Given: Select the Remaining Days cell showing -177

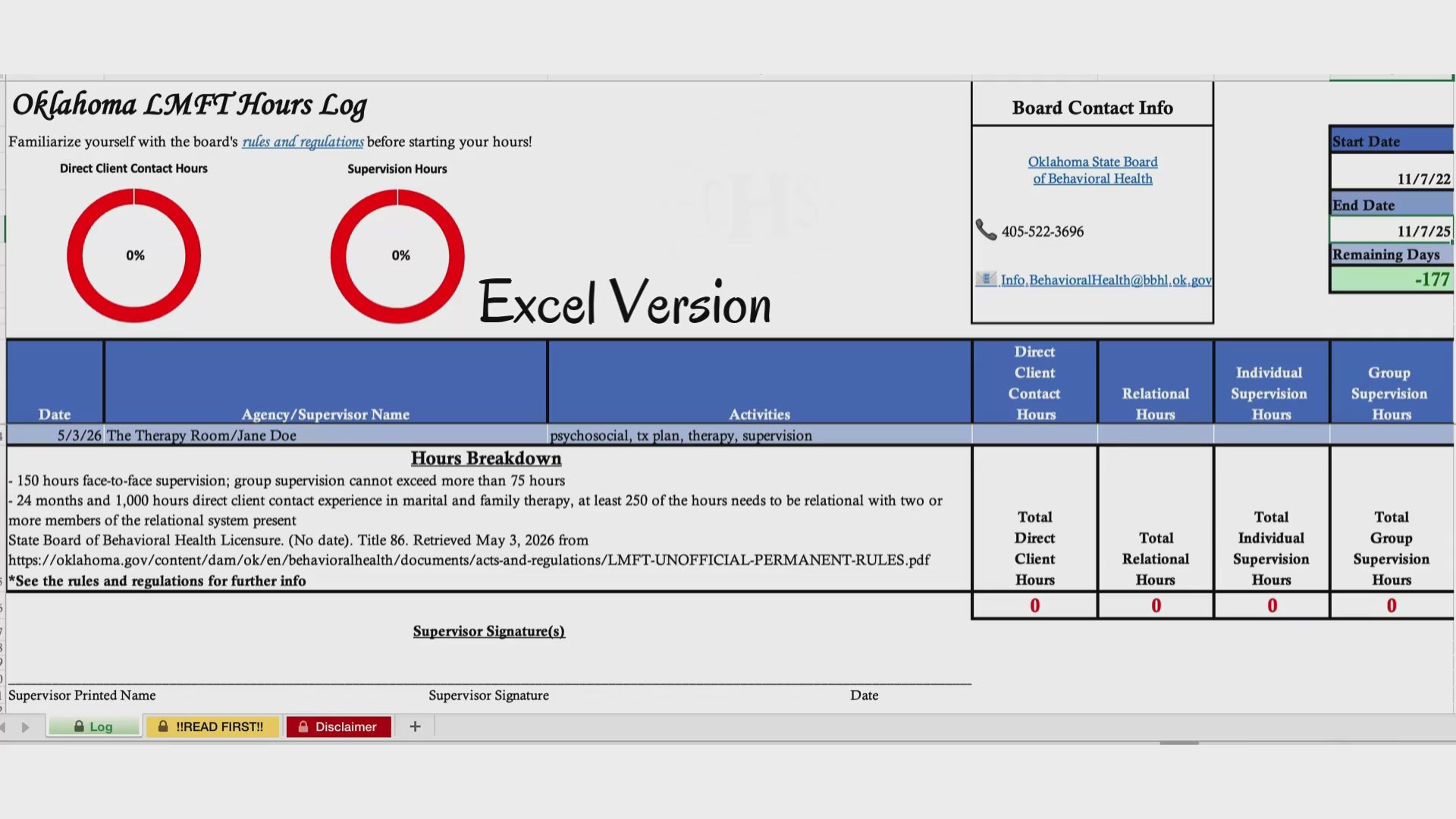Looking at the screenshot, I should pyautogui.click(x=1392, y=279).
